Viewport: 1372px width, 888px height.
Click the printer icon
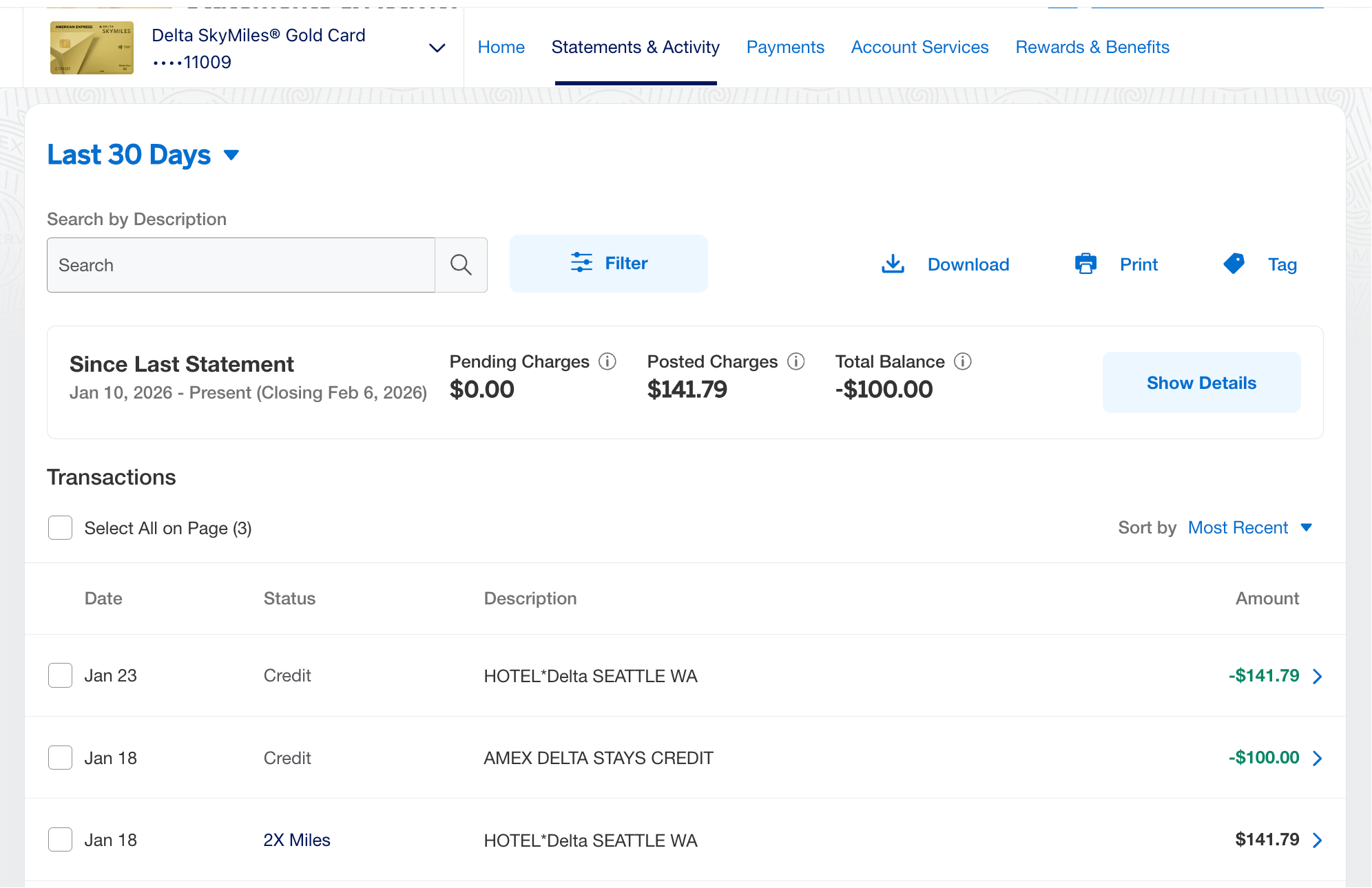(x=1085, y=264)
